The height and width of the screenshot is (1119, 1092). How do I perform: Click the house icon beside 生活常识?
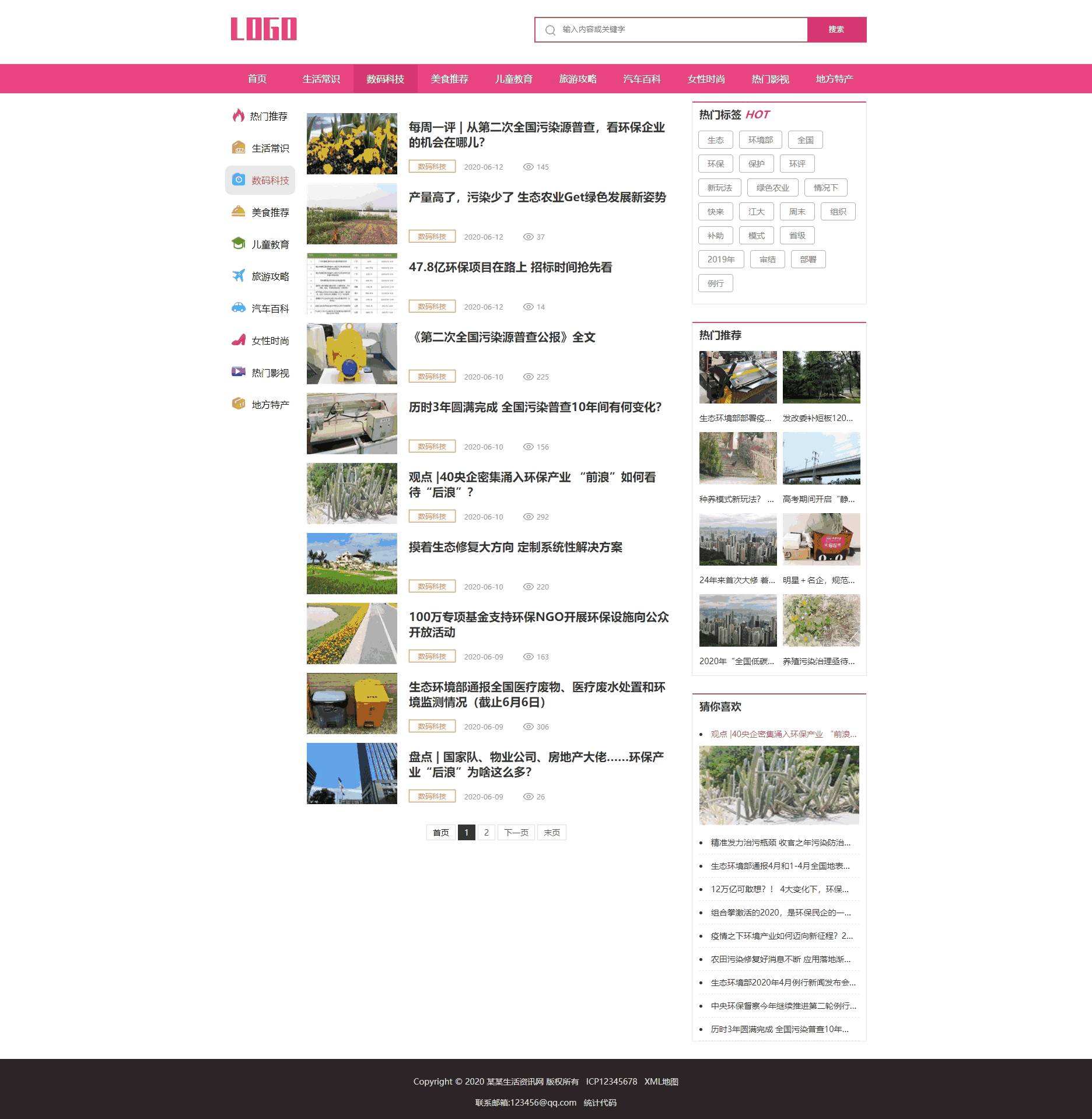point(238,148)
